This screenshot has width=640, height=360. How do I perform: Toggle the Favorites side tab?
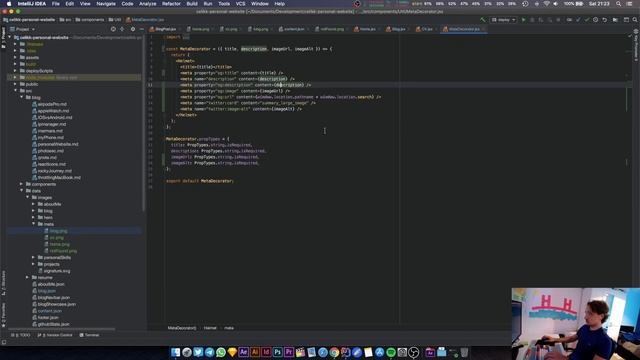pos(3,315)
